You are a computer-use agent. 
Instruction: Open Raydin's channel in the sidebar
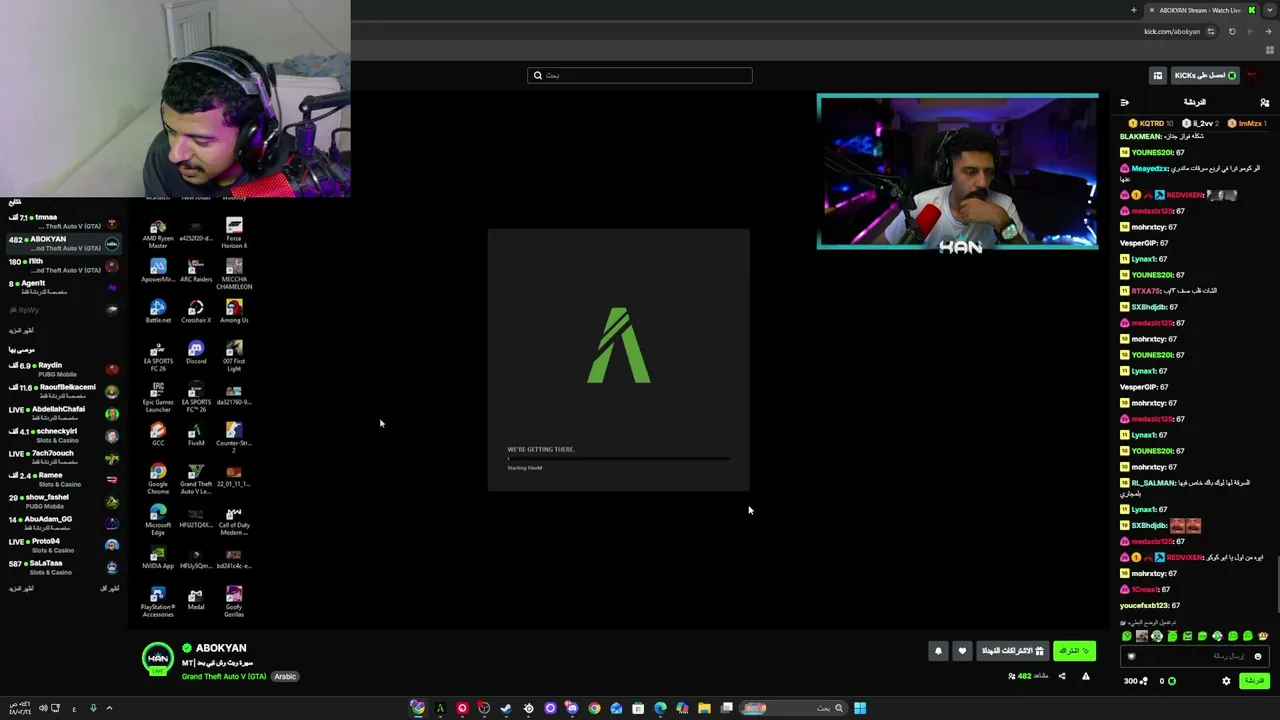click(x=64, y=370)
